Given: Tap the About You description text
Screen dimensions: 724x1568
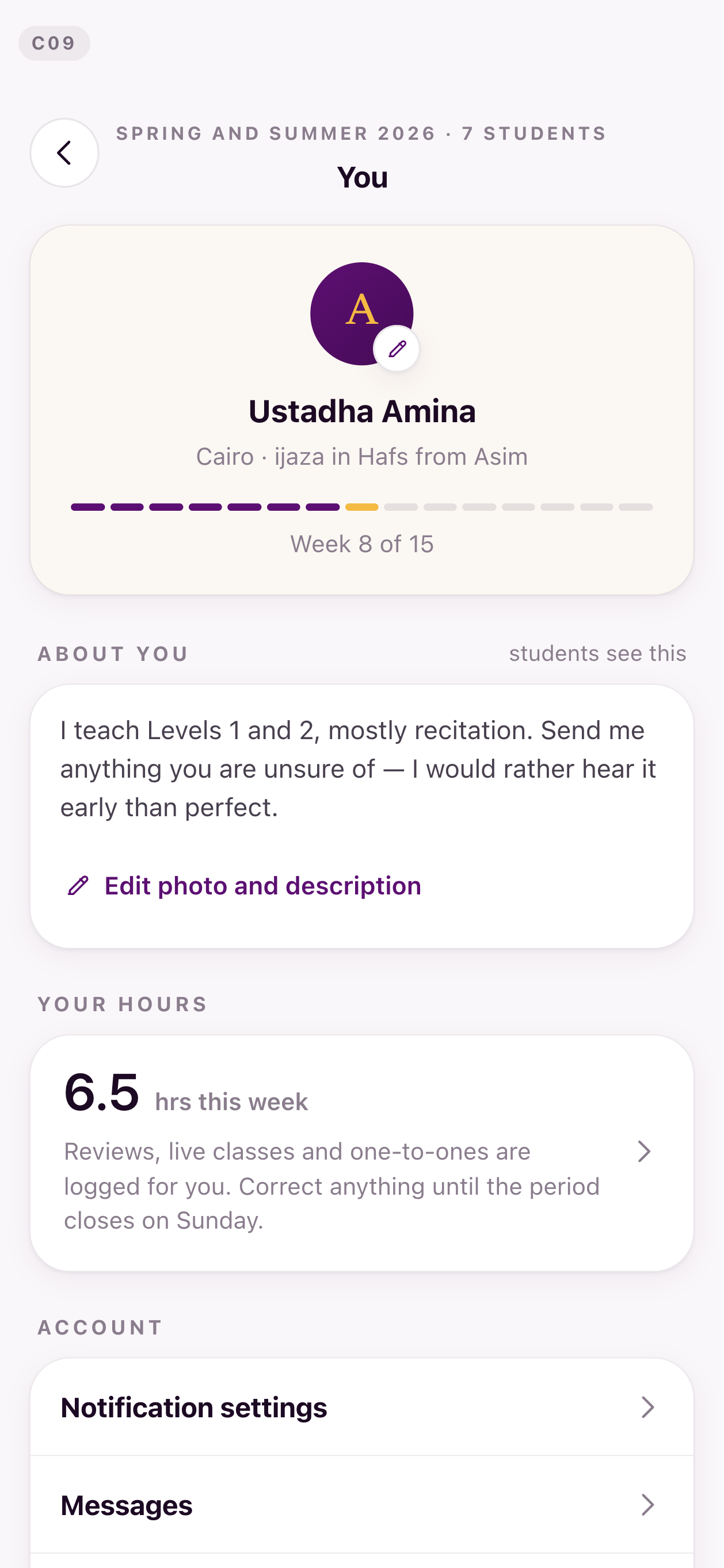Looking at the screenshot, I should pos(358,769).
